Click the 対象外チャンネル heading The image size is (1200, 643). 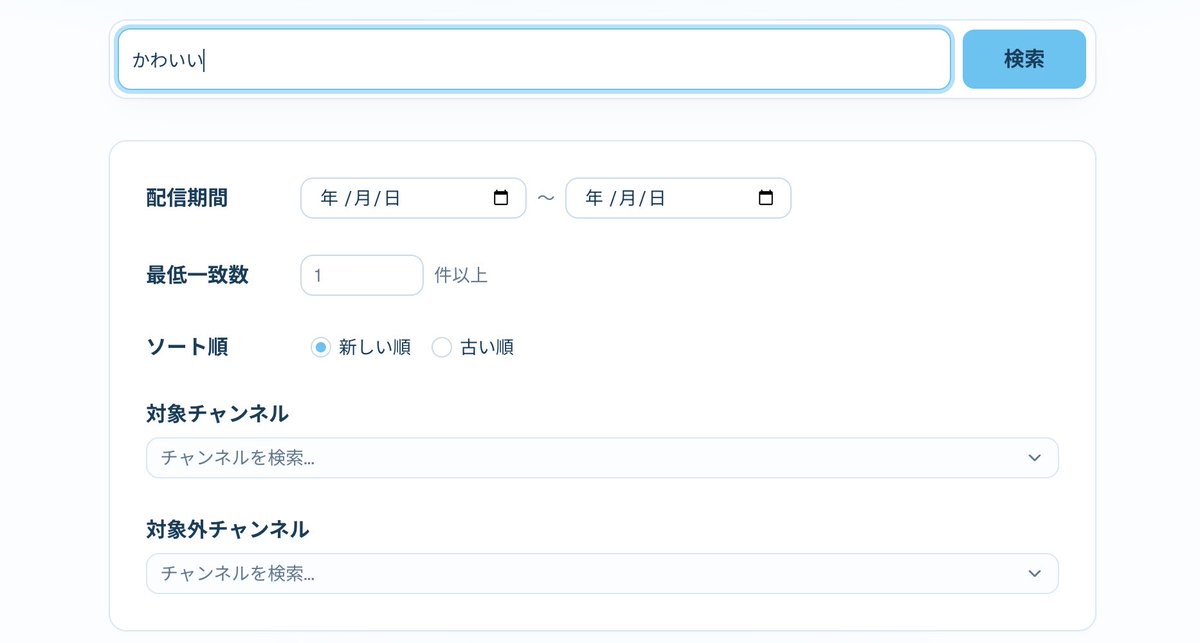pos(228,530)
